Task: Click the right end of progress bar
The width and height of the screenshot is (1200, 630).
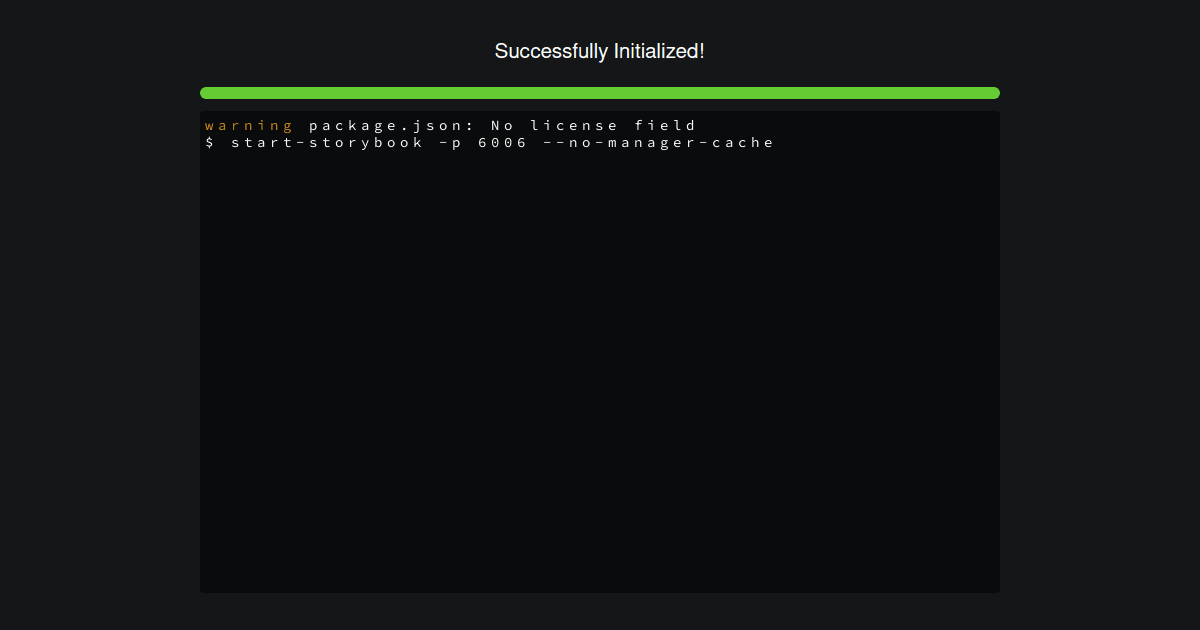Action: (x=993, y=93)
